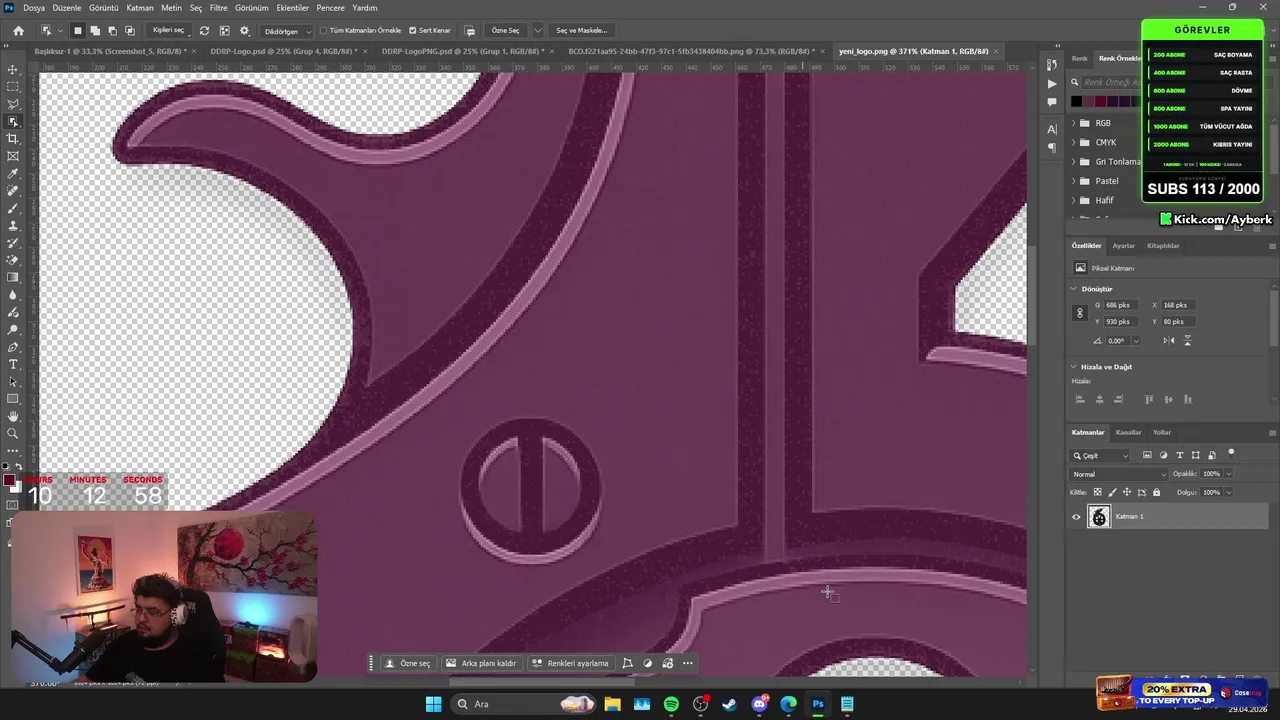Open Dikdörtgen mode dropdown

[x=287, y=30]
